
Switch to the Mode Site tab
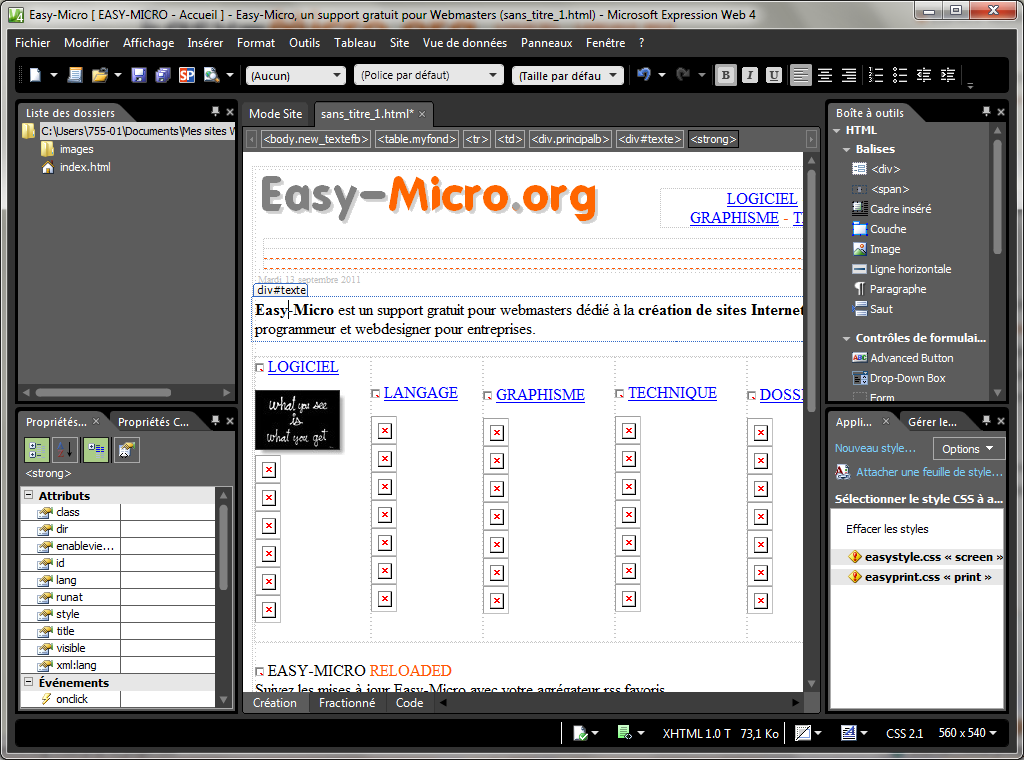pos(276,114)
